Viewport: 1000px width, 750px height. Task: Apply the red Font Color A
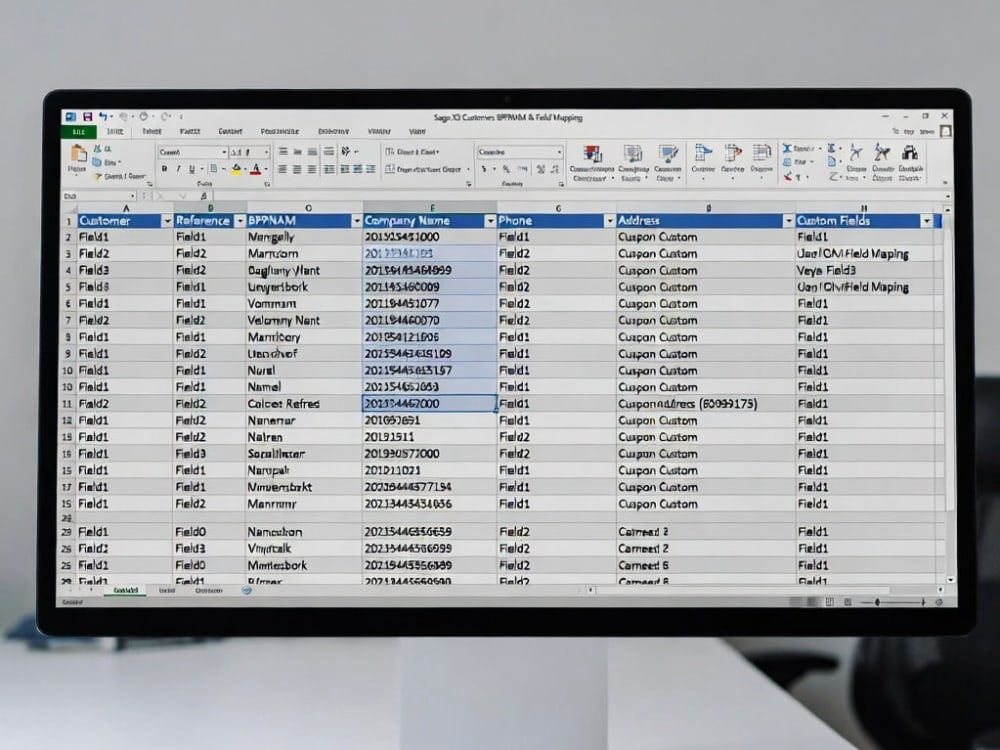tap(256, 169)
